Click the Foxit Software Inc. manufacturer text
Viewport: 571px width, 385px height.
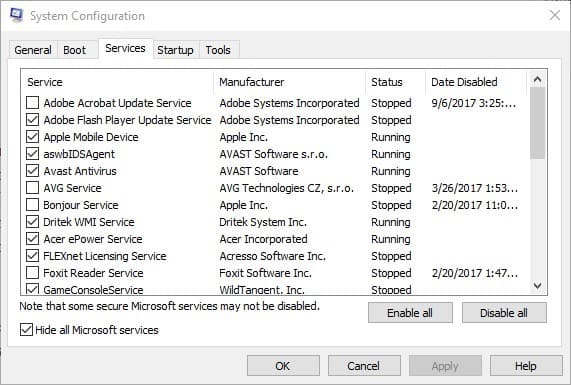tap(265, 273)
